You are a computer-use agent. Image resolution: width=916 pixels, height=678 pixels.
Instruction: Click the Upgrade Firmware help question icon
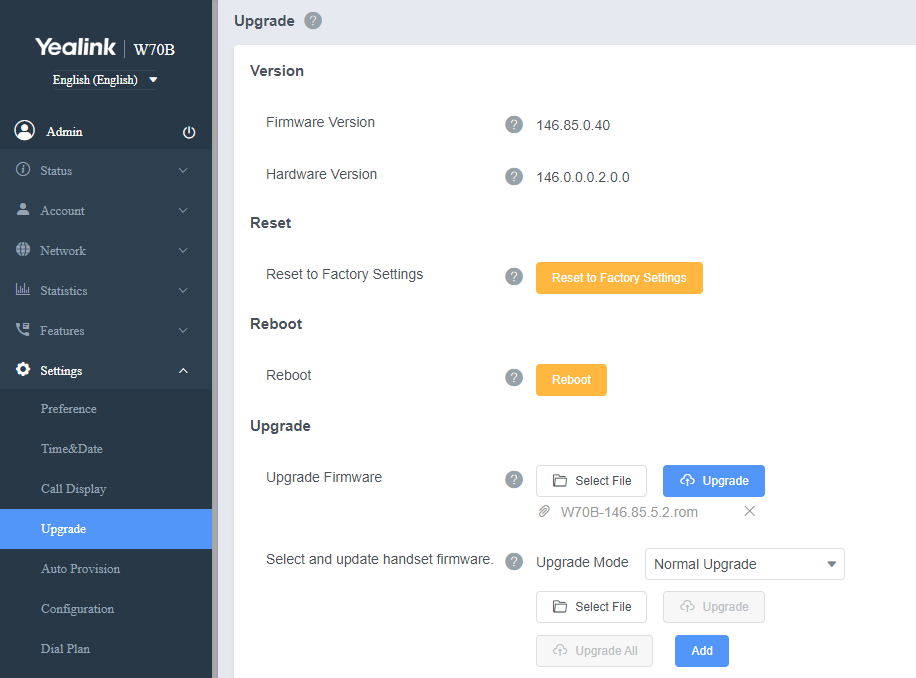[x=514, y=479]
